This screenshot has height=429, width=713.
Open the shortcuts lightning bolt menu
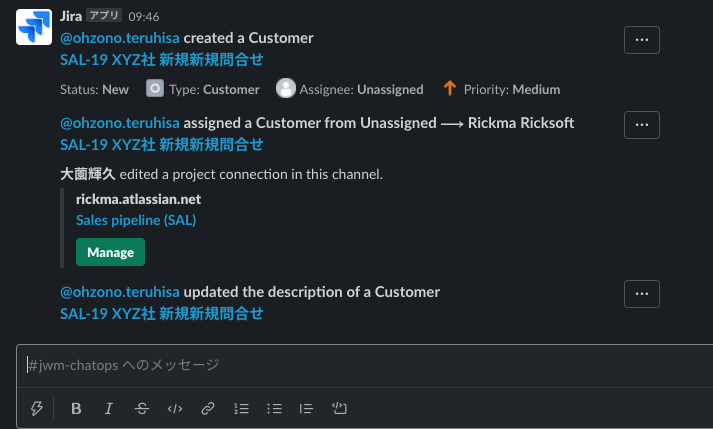(x=37, y=408)
